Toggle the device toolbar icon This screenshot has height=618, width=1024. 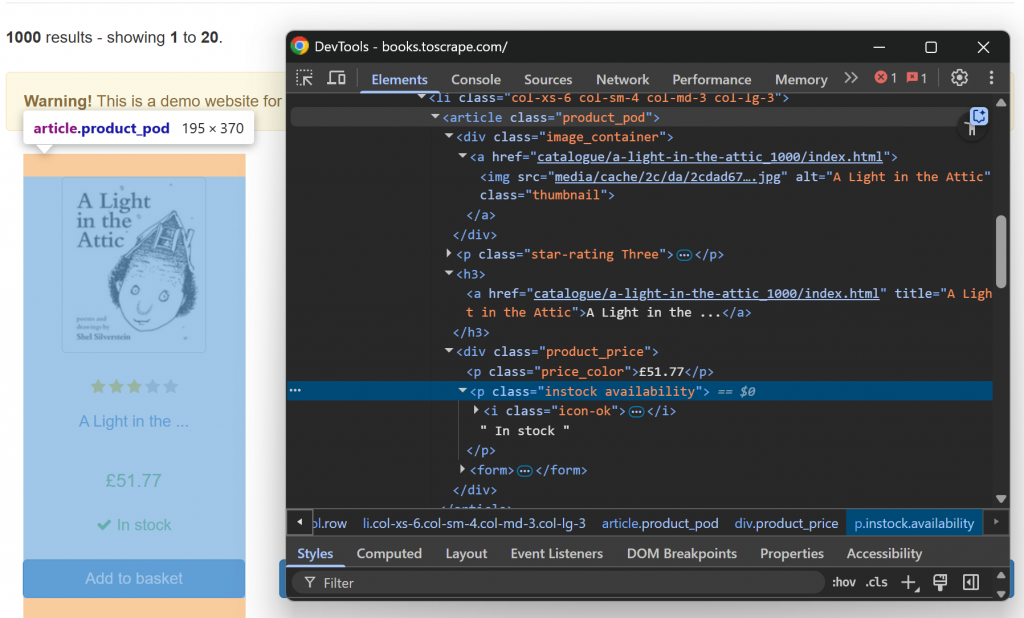(x=337, y=78)
